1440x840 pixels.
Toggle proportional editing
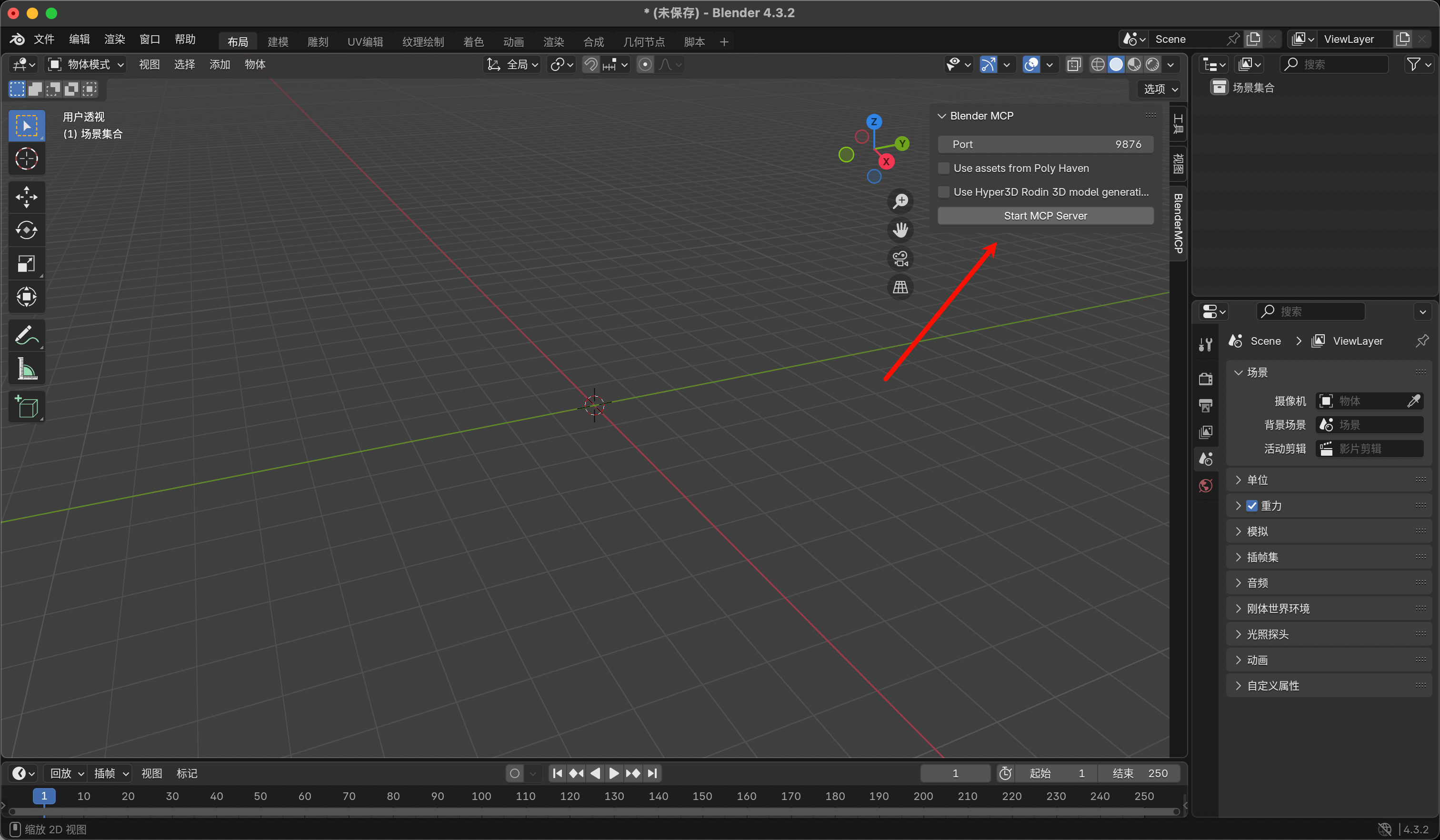point(645,65)
